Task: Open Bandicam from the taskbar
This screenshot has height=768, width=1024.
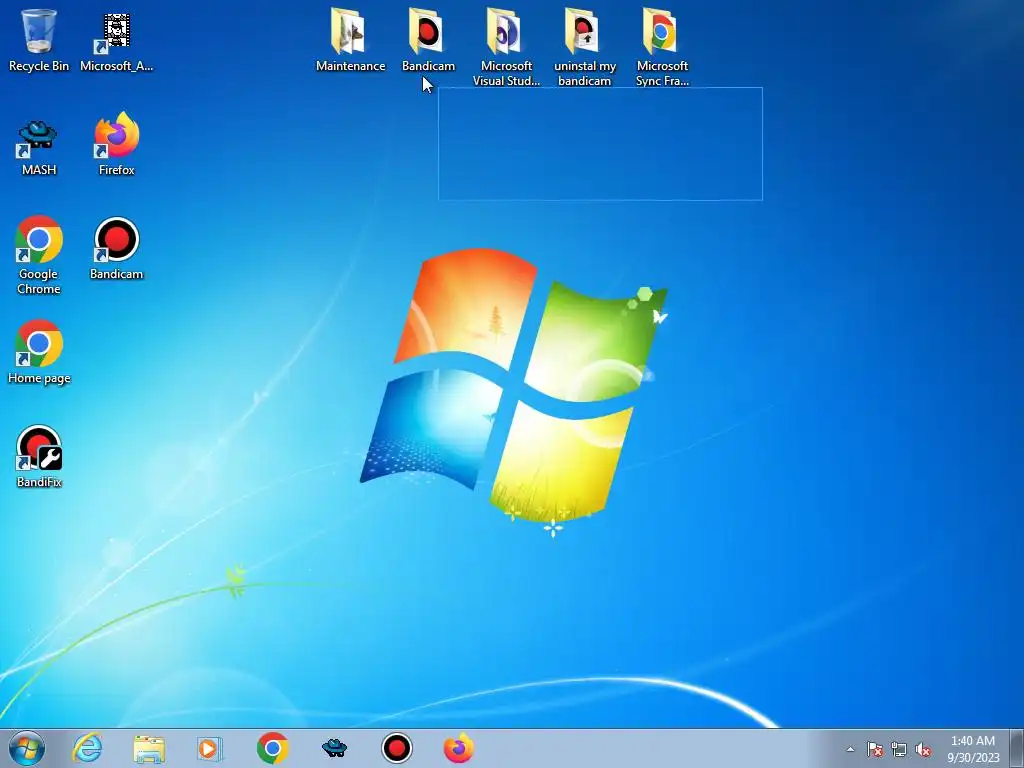Action: pos(396,748)
